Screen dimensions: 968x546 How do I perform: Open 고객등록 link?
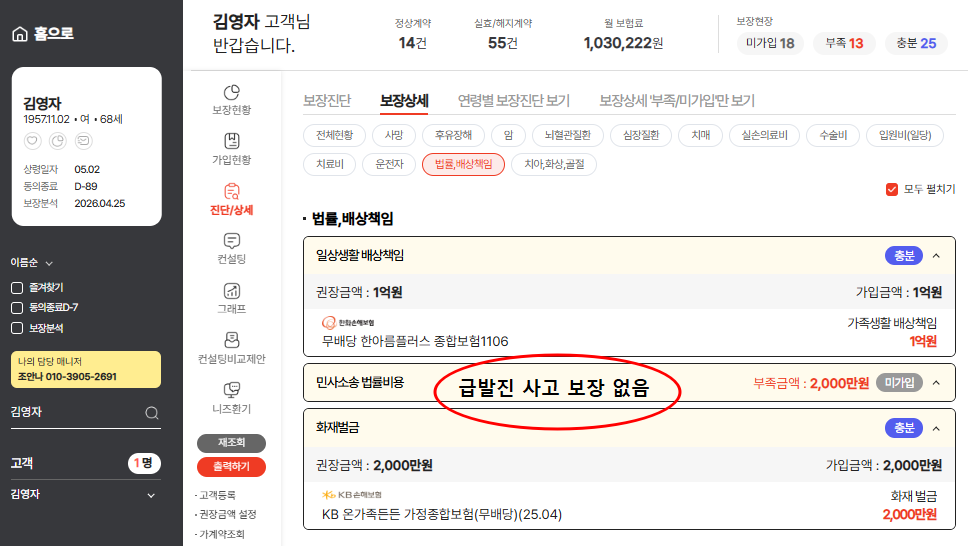217,495
